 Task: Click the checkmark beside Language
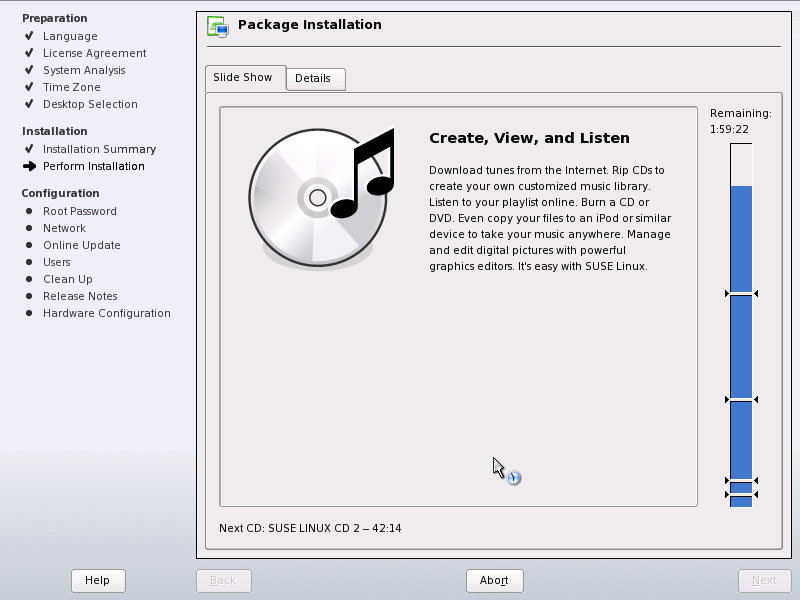click(29, 36)
